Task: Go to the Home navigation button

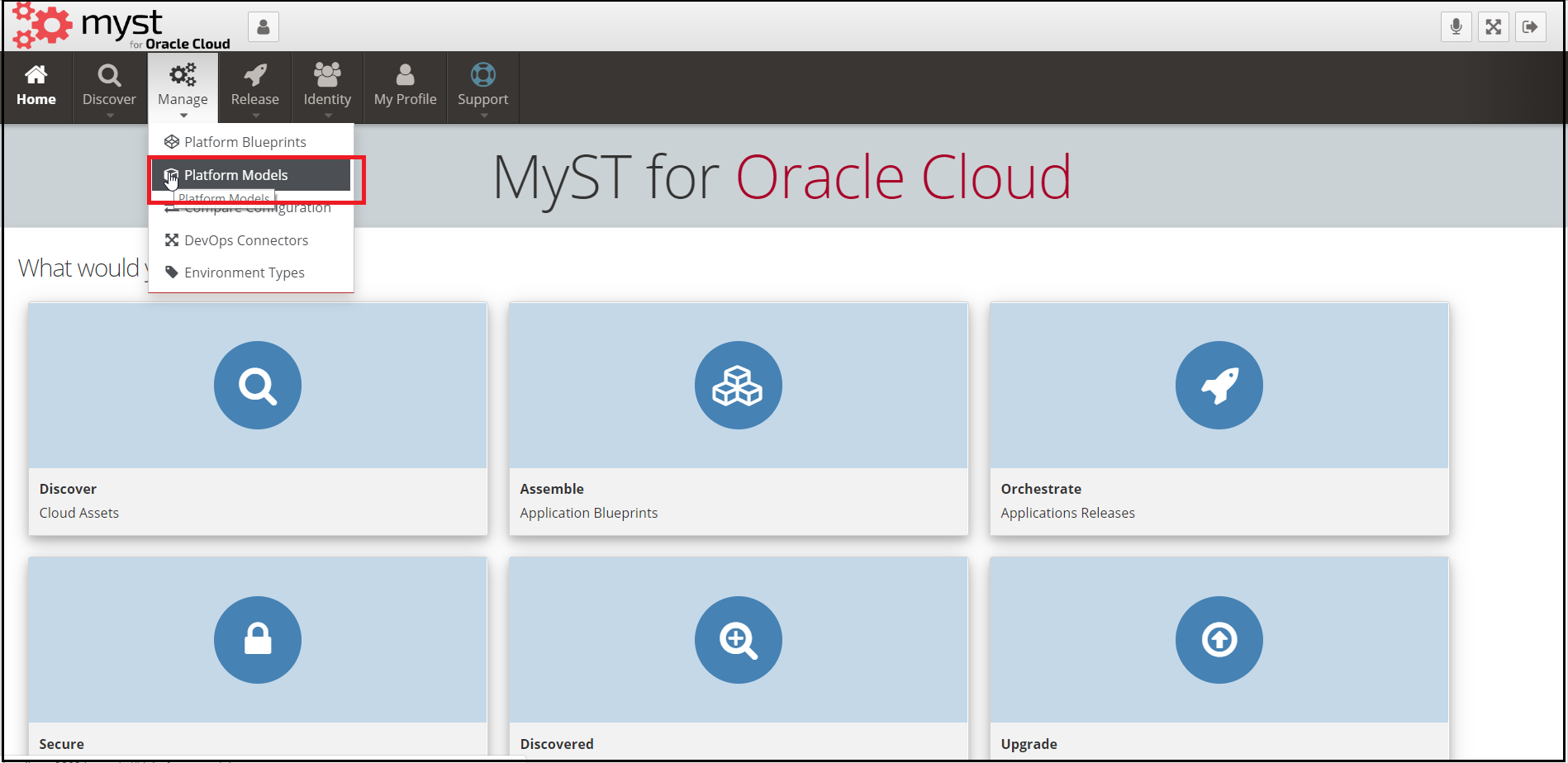Action: coord(36,88)
